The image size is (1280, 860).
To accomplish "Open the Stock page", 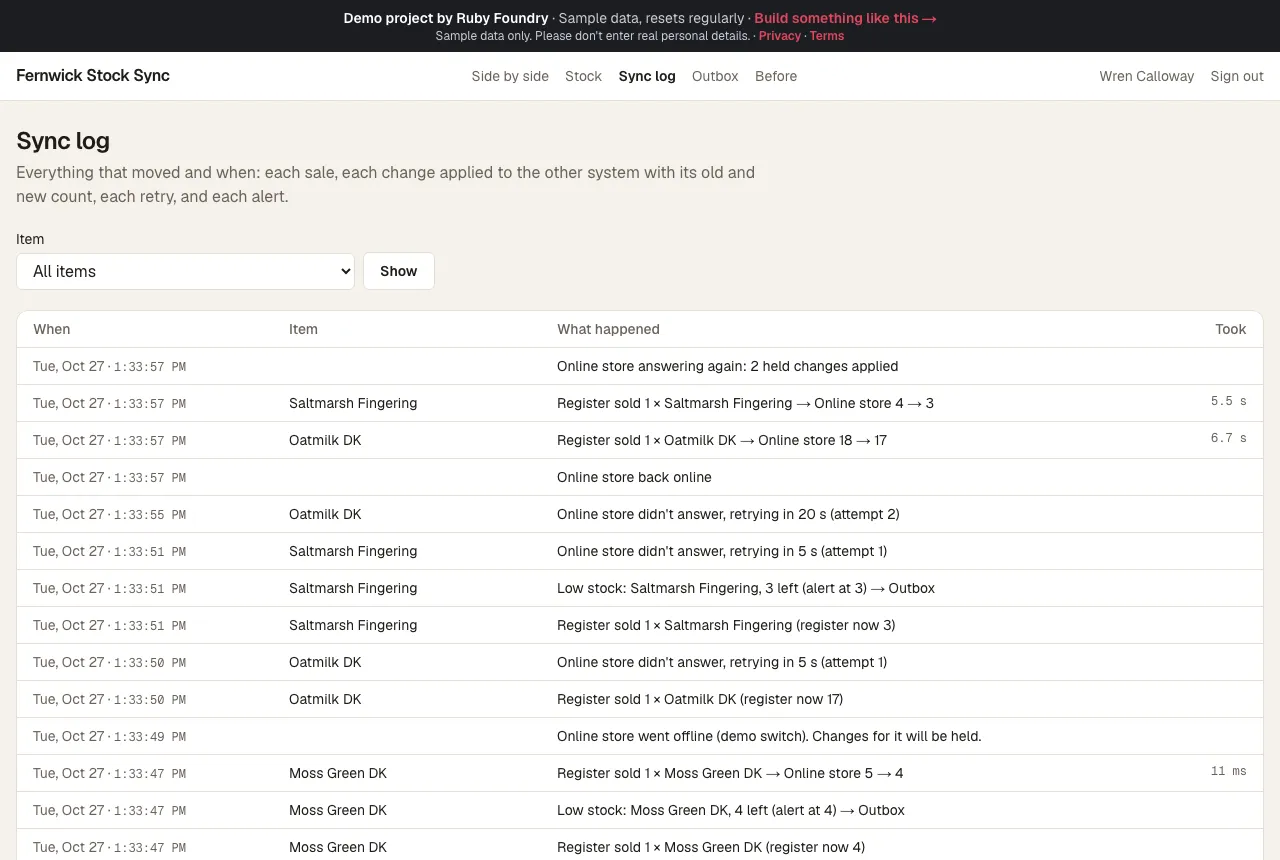I will 583,76.
